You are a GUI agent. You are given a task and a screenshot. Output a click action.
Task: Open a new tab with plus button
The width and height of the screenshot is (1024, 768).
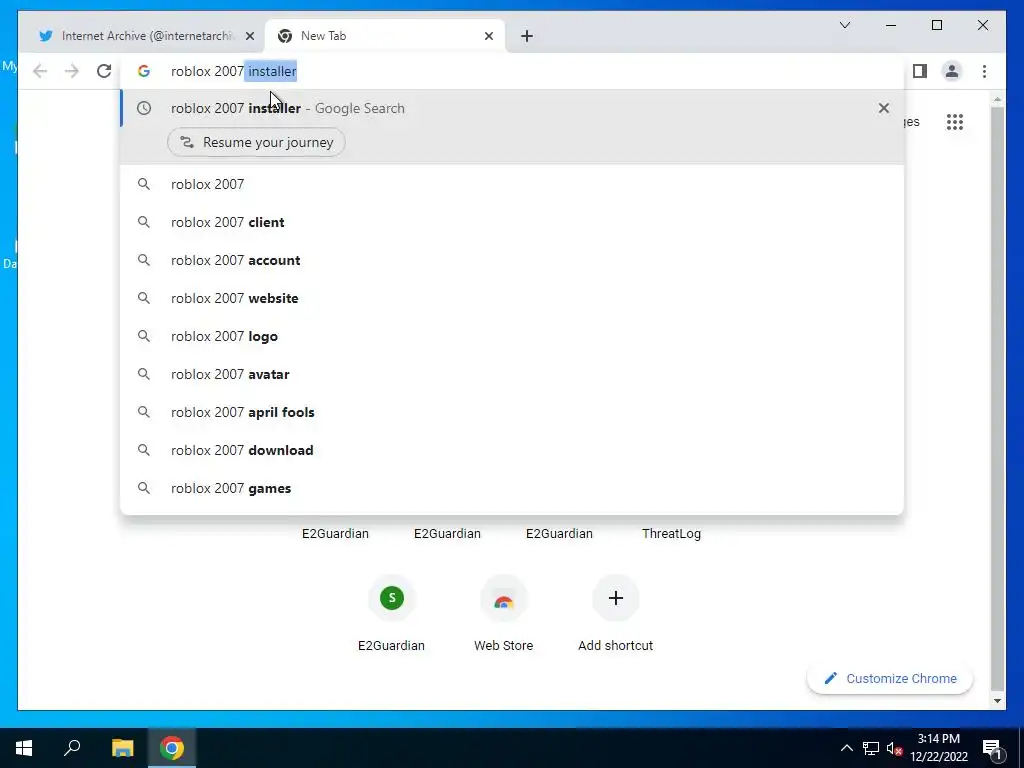click(527, 36)
